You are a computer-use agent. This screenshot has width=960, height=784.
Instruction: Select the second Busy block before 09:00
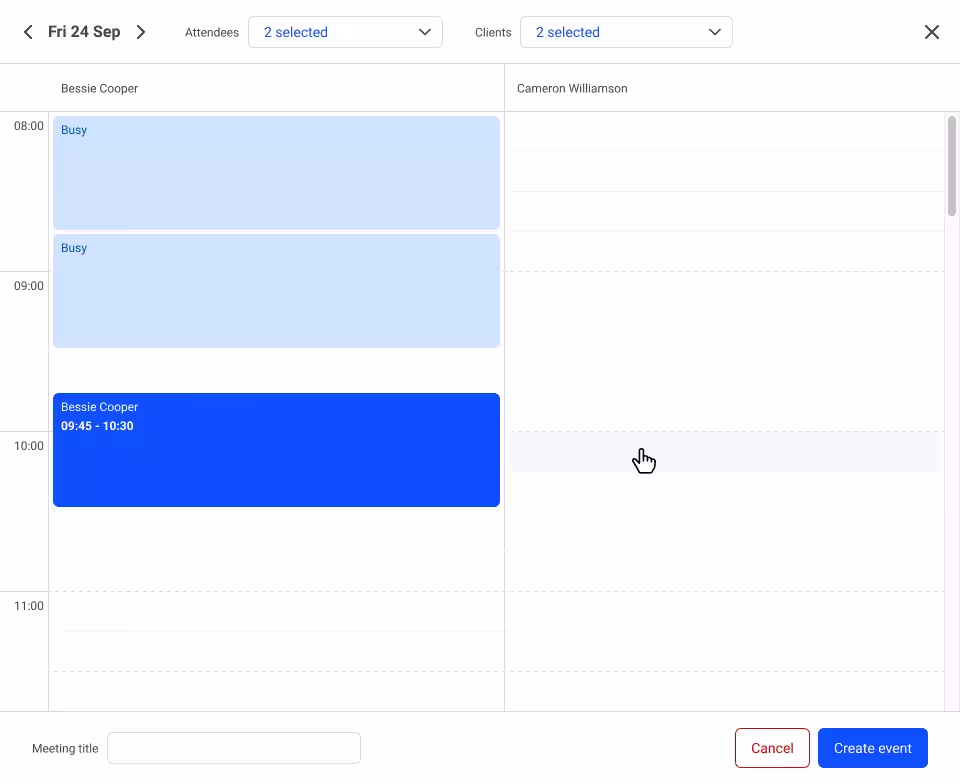[x=276, y=291]
